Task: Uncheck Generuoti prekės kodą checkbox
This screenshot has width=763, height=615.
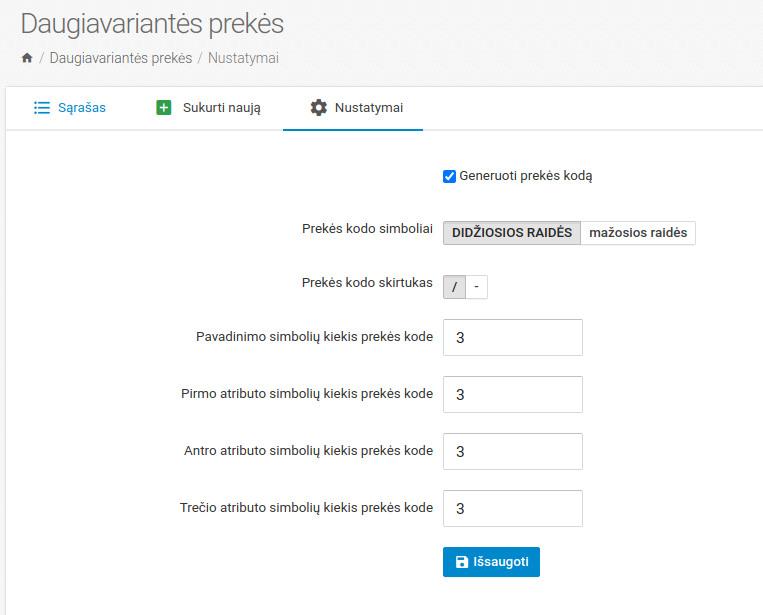Action: pos(450,176)
